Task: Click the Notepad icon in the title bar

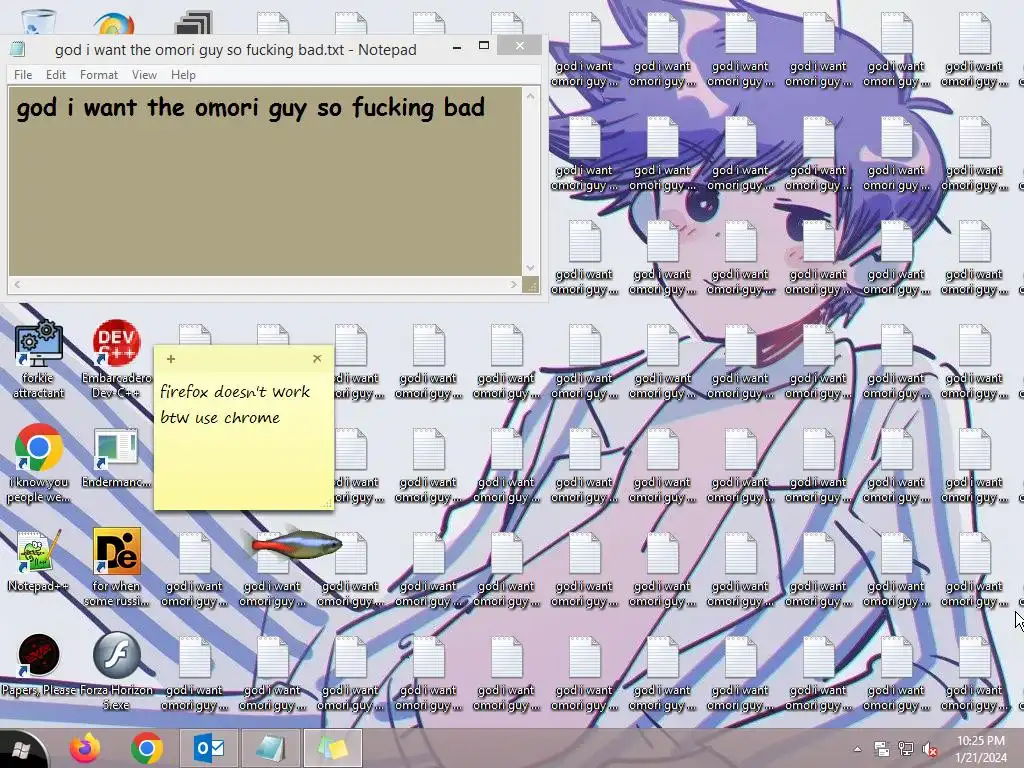Action: tap(18, 50)
